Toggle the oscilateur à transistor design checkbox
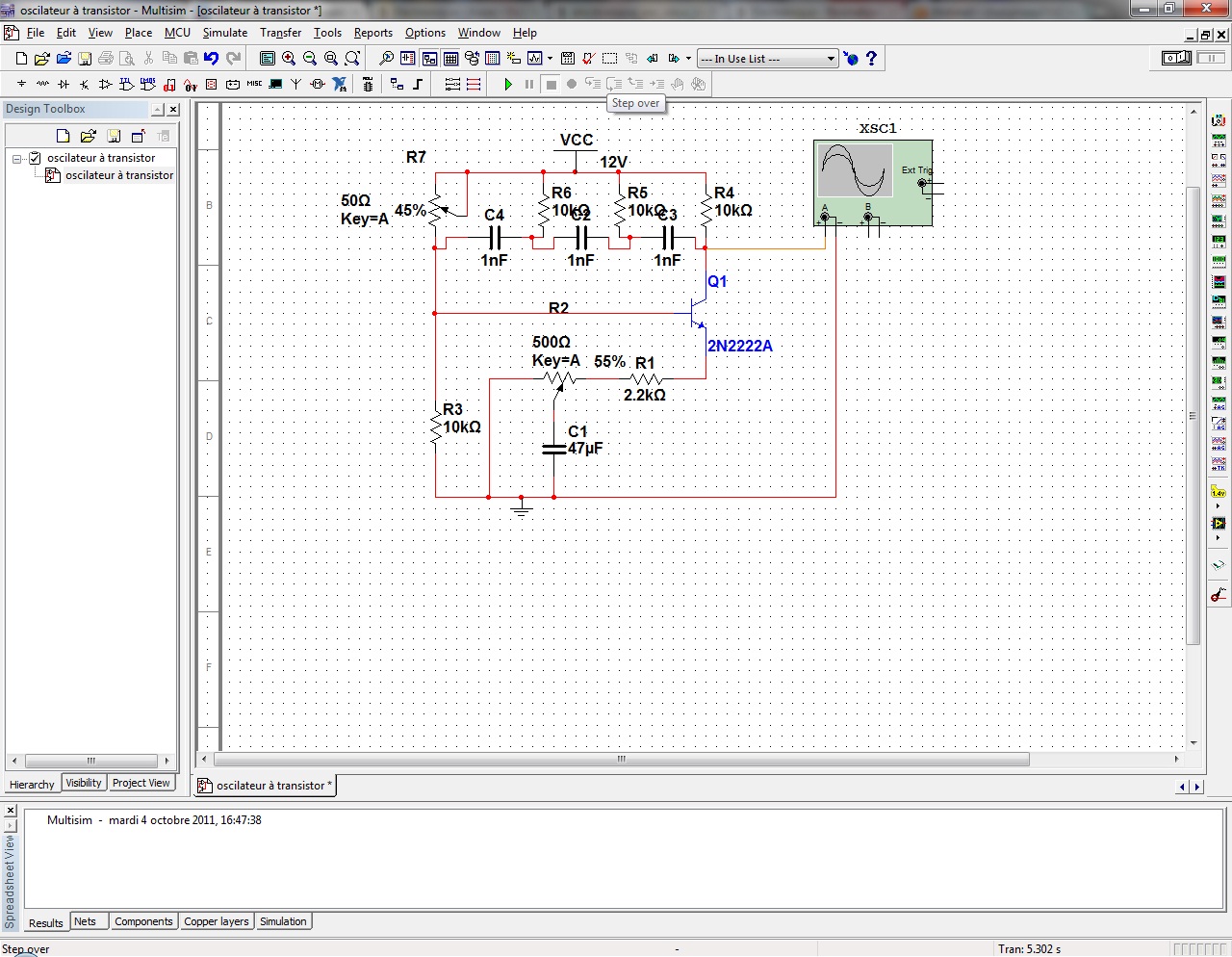The height and width of the screenshot is (957, 1232). pyautogui.click(x=36, y=158)
